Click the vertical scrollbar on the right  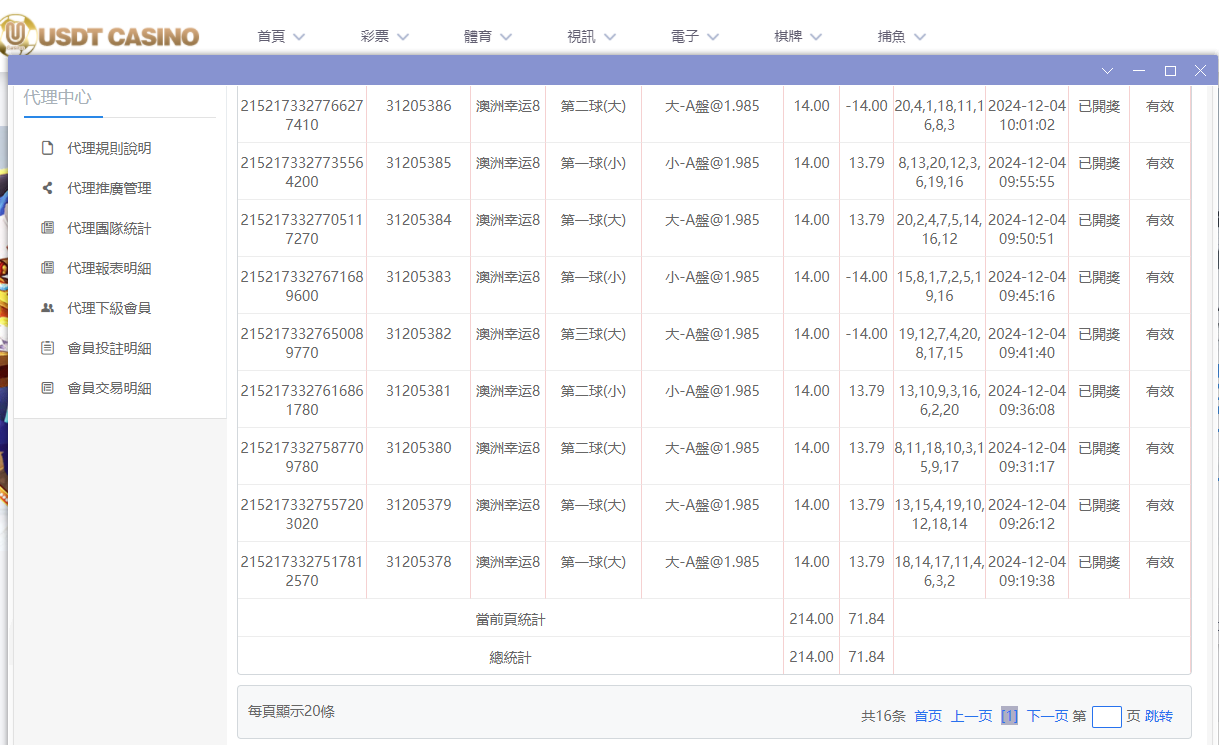(x=1213, y=300)
